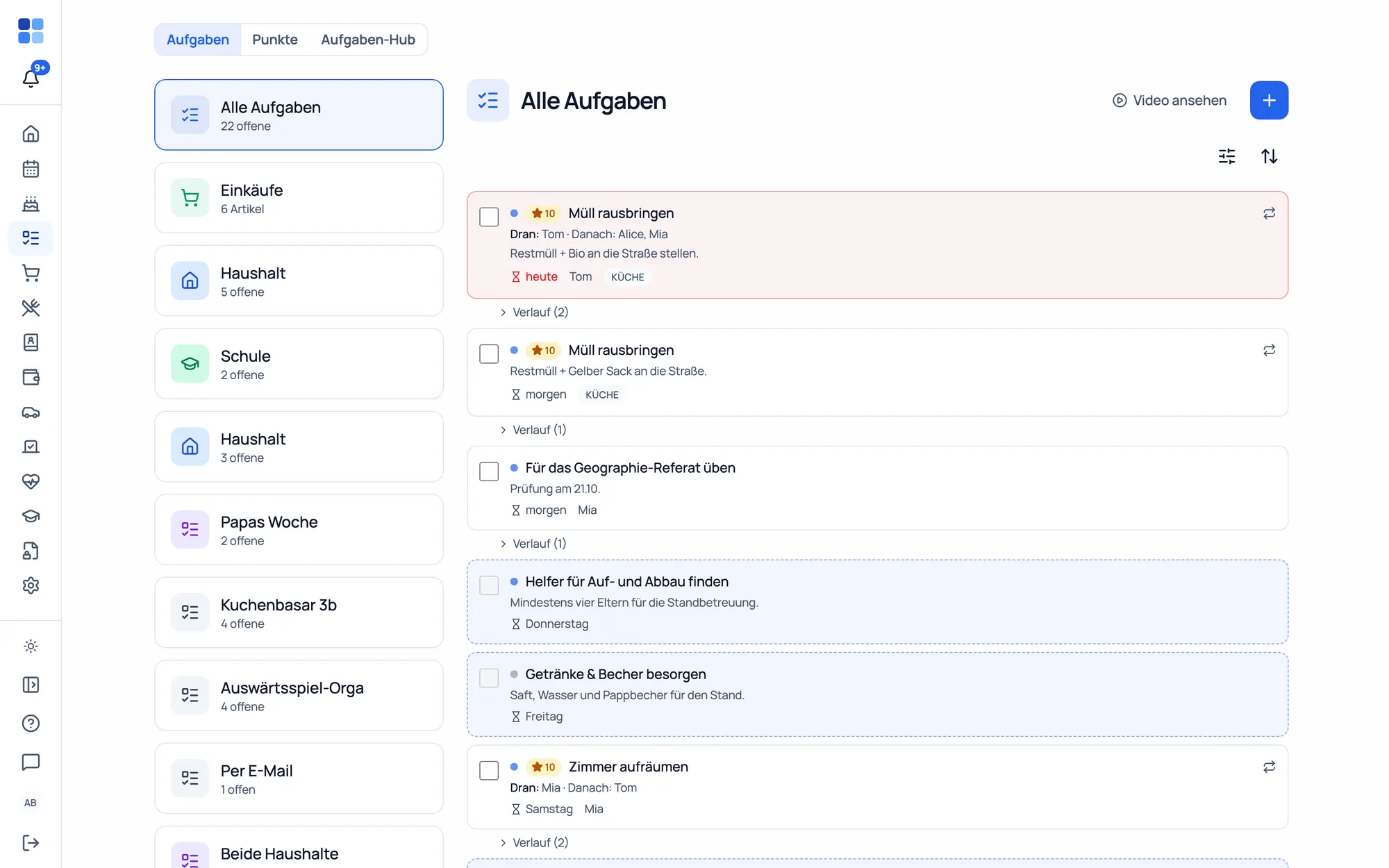This screenshot has height=868, width=1389.
Task: Open the shopping cart sidebar icon
Action: tap(31, 273)
